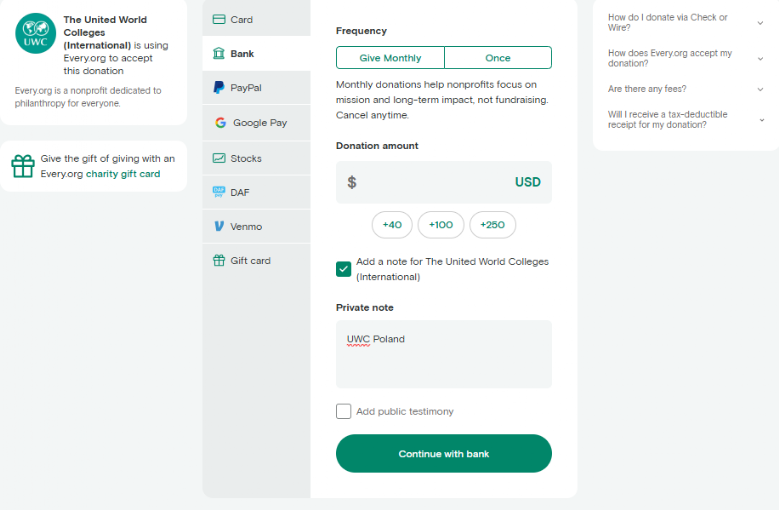779x510 pixels.
Task: Click Continue with bank button
Action: click(x=444, y=453)
